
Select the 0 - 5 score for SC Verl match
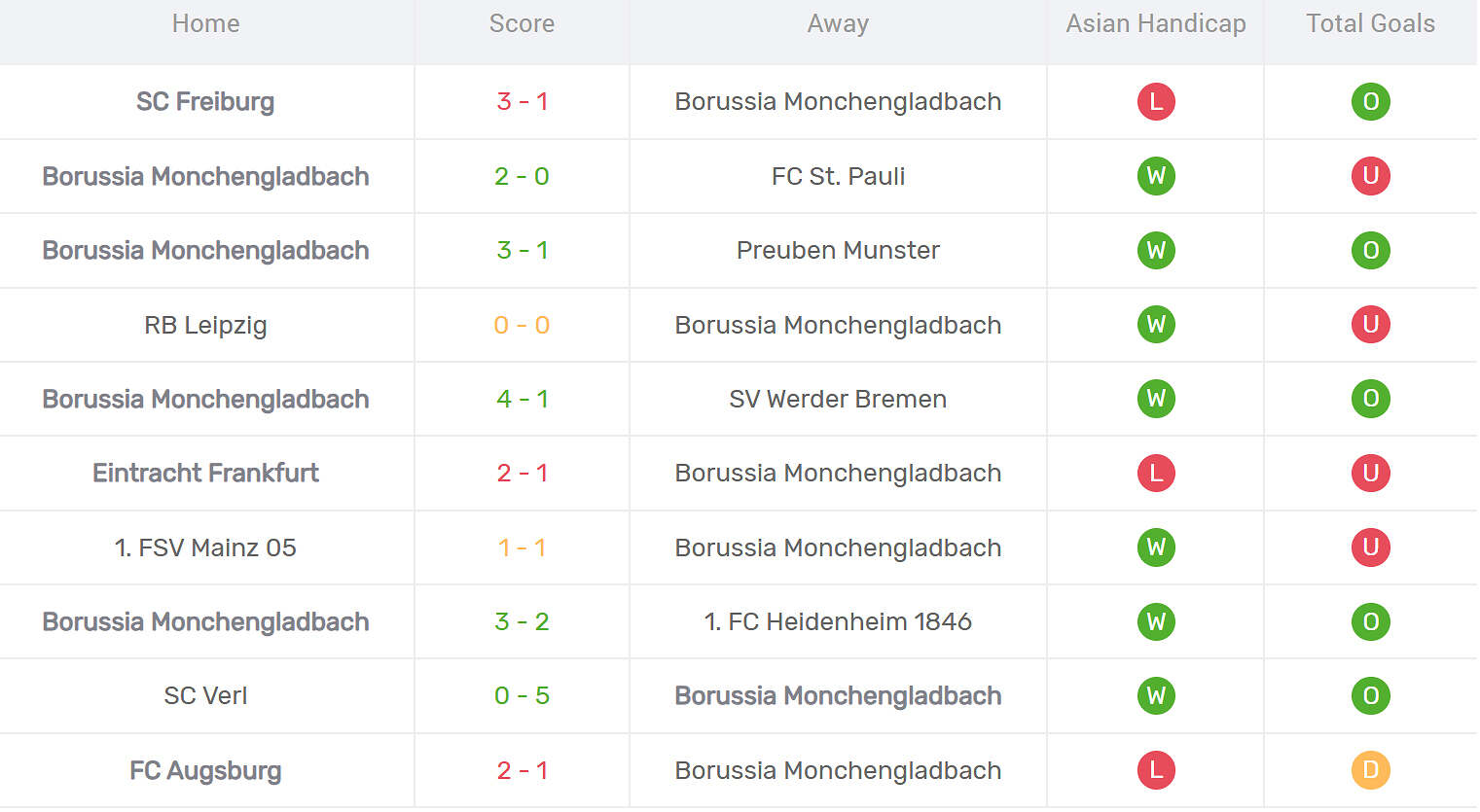click(522, 696)
